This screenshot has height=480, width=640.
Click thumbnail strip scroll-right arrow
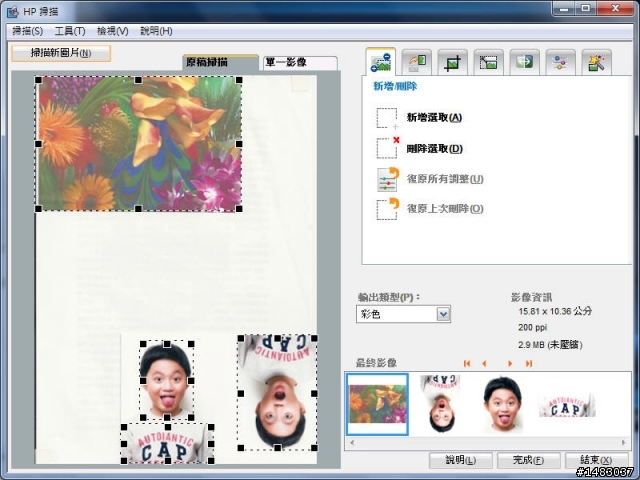pyautogui.click(x=623, y=442)
